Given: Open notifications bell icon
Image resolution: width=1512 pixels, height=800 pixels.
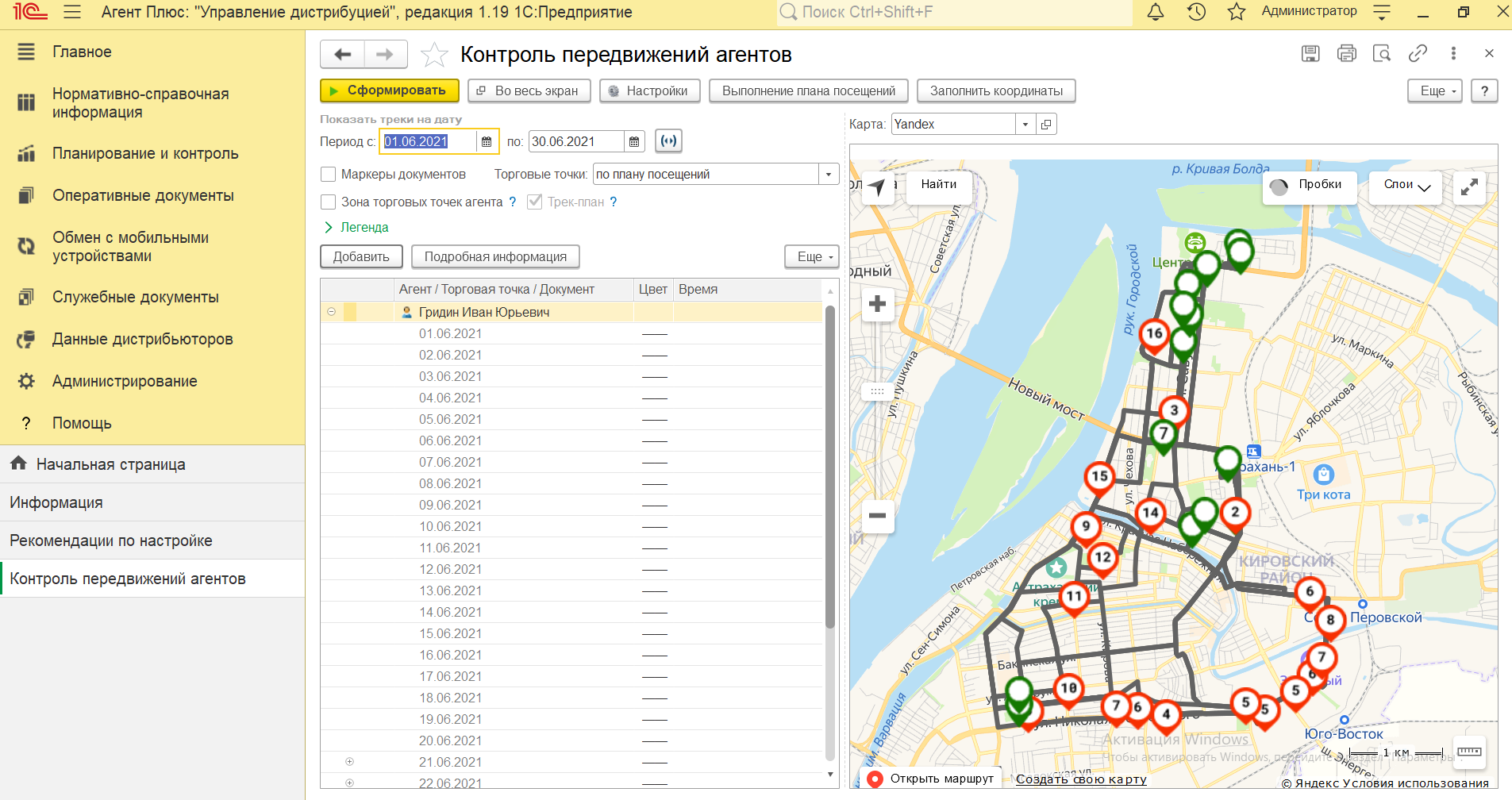Looking at the screenshot, I should [x=1156, y=12].
